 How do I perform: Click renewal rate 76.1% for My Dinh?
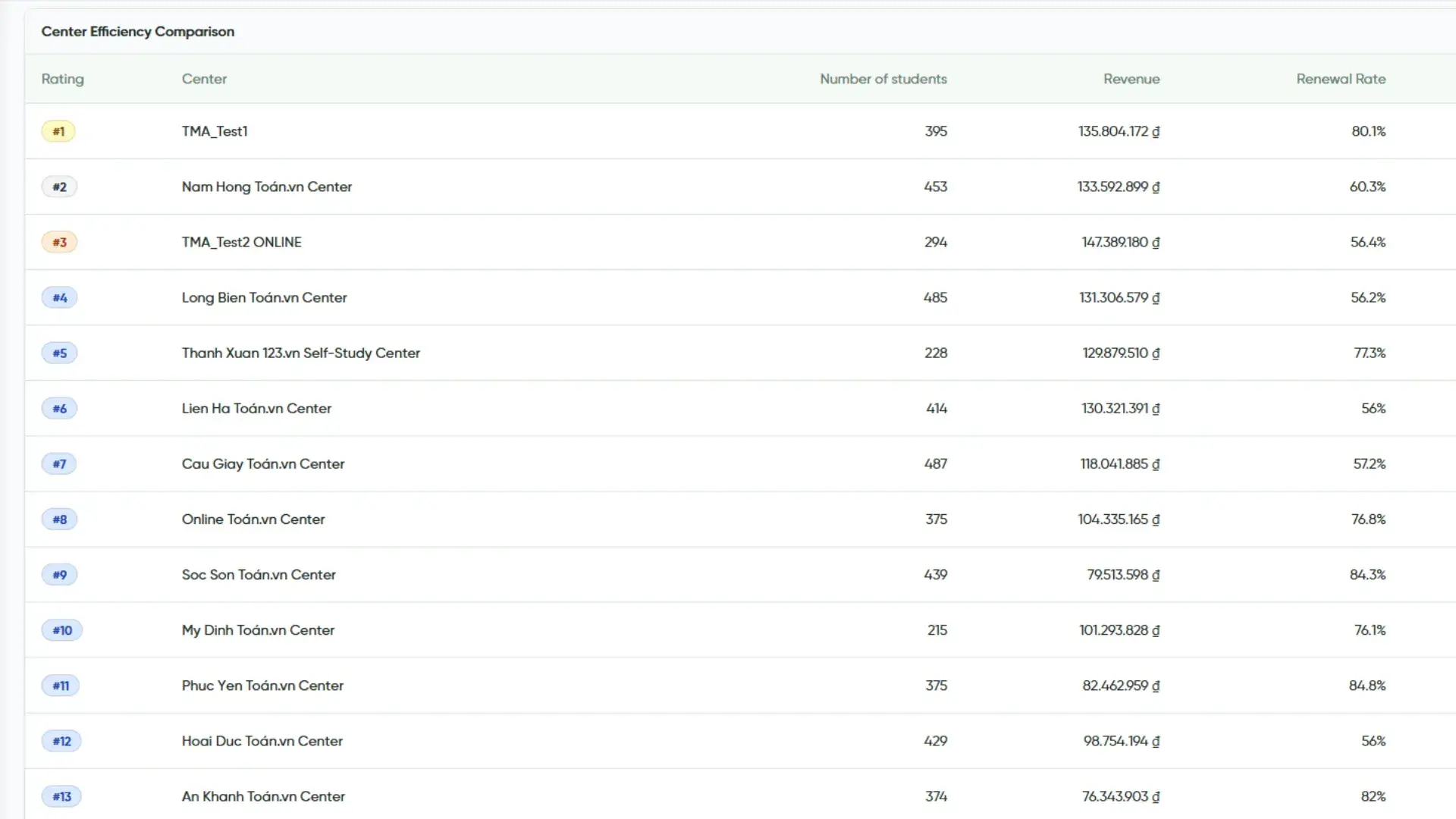pyautogui.click(x=1370, y=630)
